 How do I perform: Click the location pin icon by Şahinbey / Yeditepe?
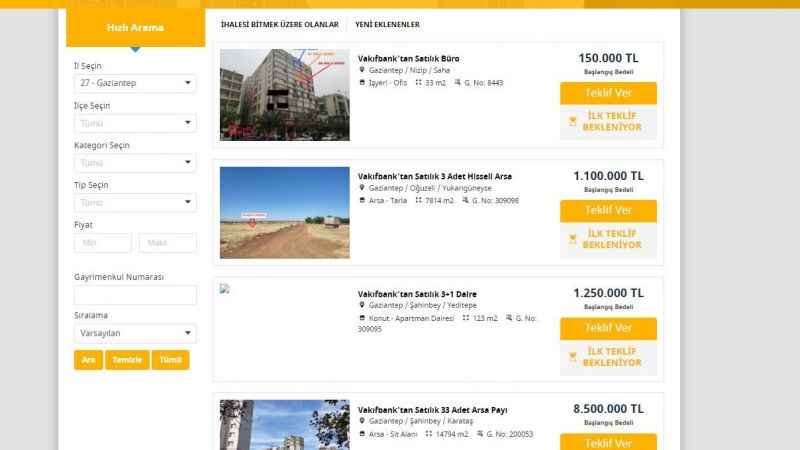click(362, 305)
